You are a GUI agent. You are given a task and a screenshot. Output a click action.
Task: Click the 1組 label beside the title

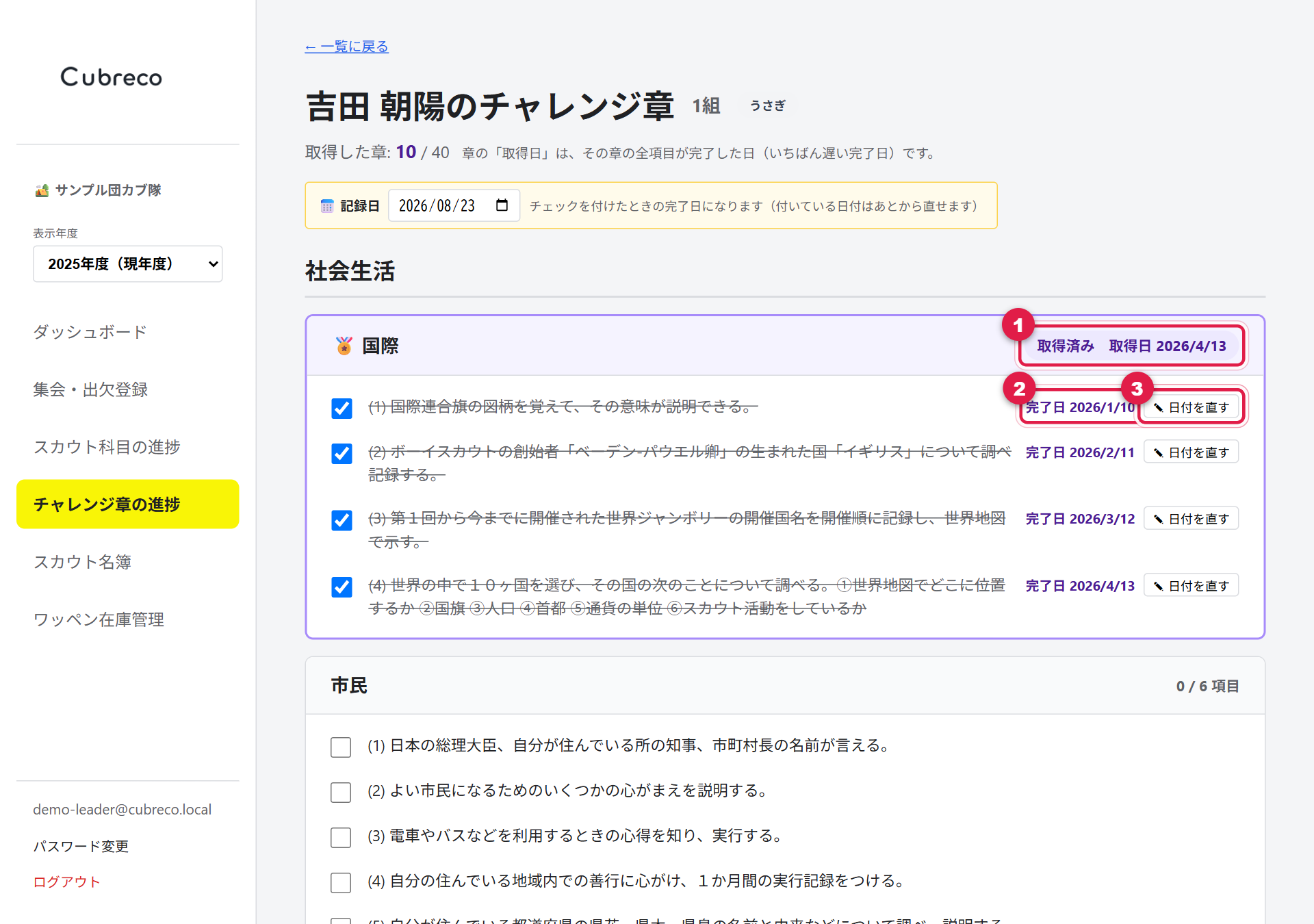point(706,106)
